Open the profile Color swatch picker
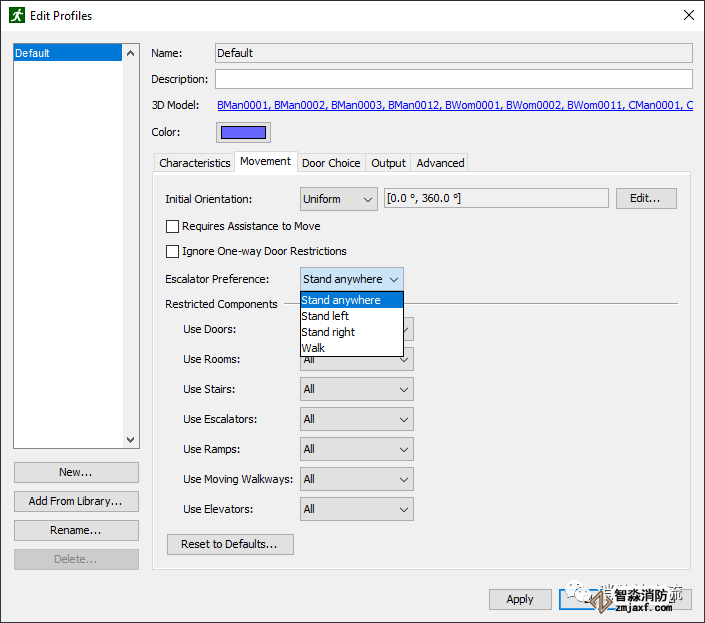Screen dimensions: 705x623 (x=243, y=132)
